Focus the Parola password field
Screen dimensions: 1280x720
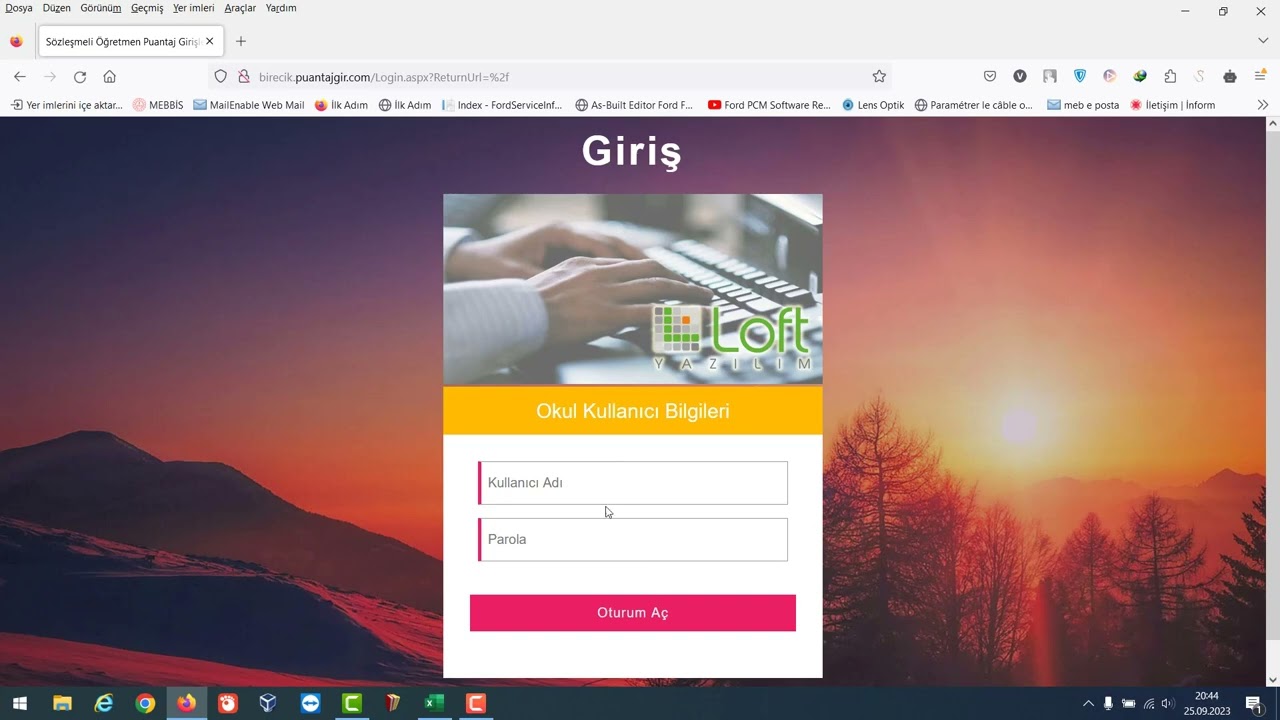[633, 539]
